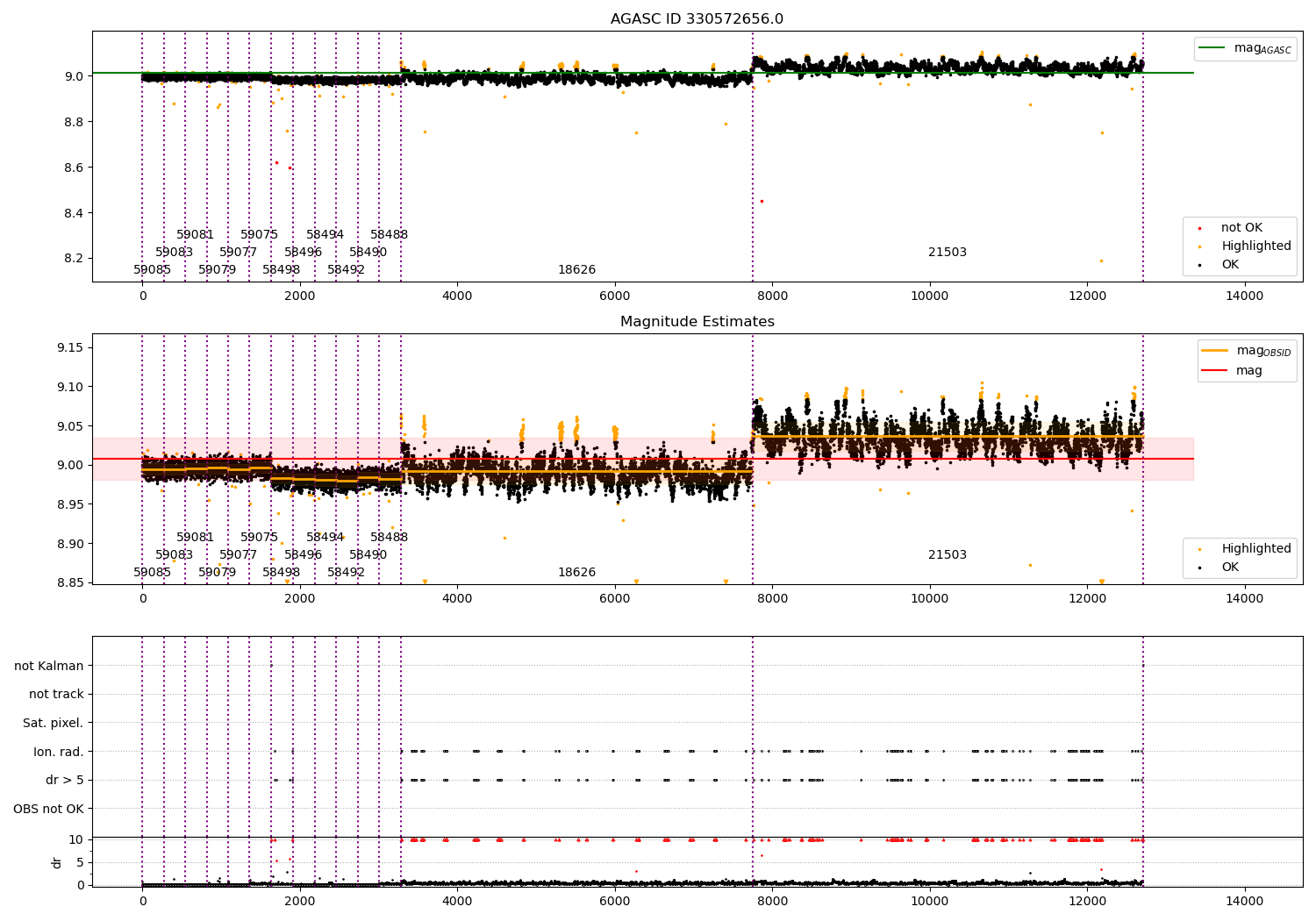Click the 8.8 y-axis tick label
Image resolution: width=1316 pixels, height=921 pixels.
point(74,123)
